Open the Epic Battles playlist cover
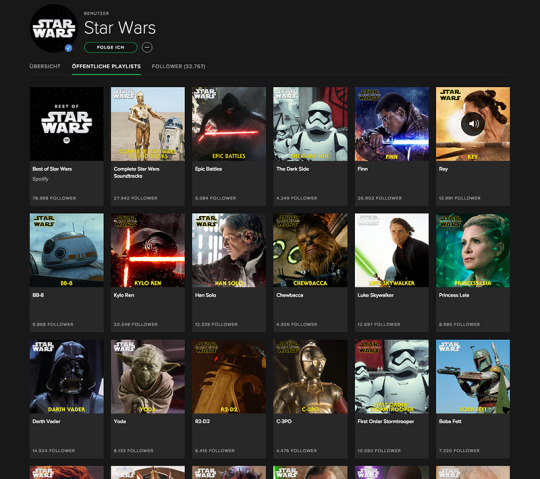Screen dimensions: 540x479 tap(229, 124)
